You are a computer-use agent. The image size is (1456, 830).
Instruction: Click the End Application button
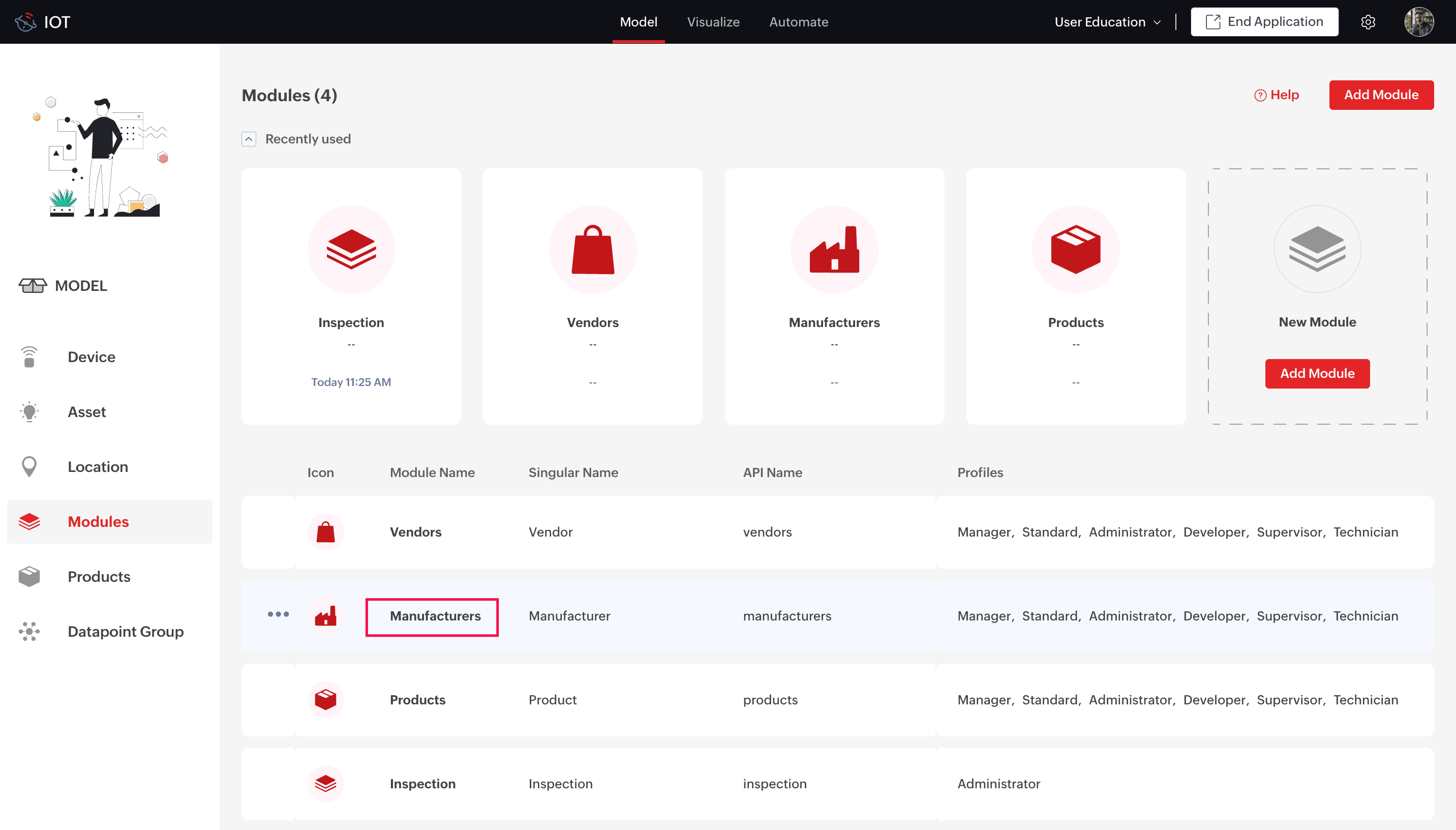pyautogui.click(x=1264, y=22)
